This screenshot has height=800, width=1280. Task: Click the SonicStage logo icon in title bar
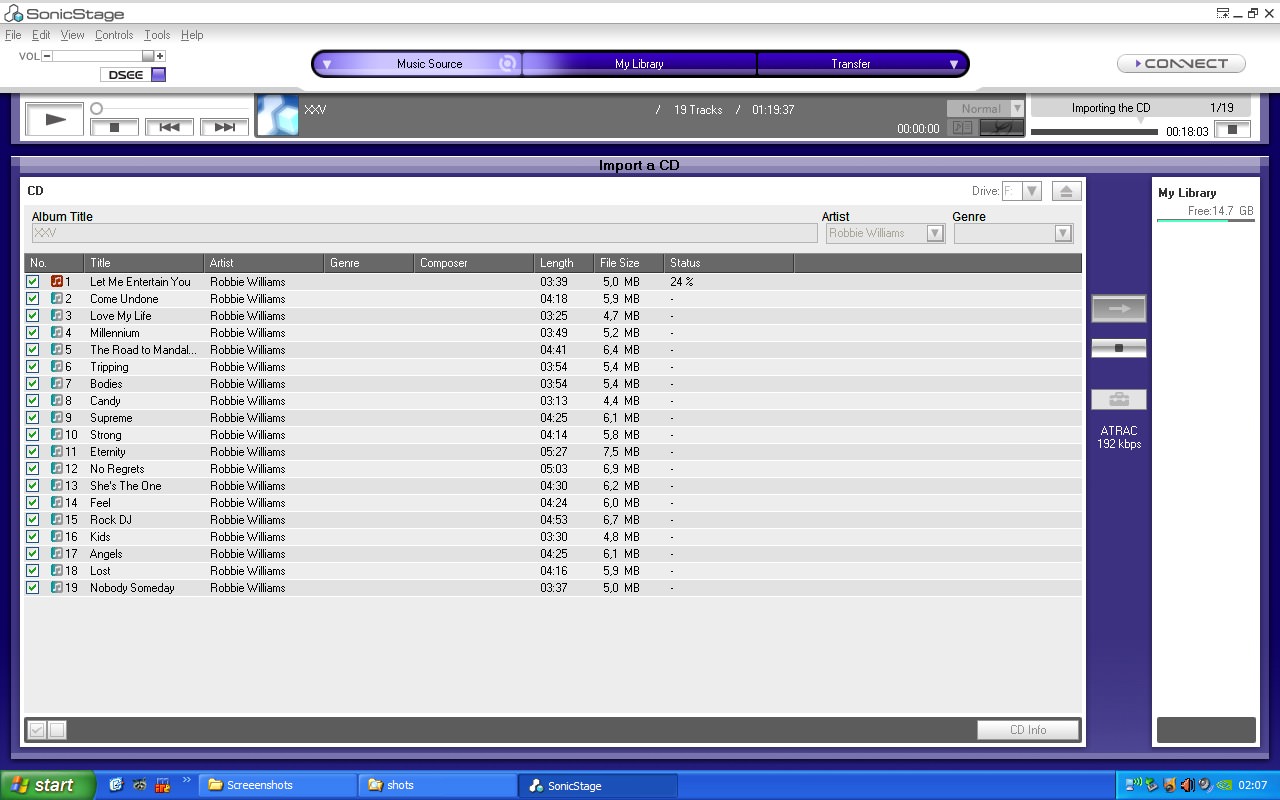13,14
